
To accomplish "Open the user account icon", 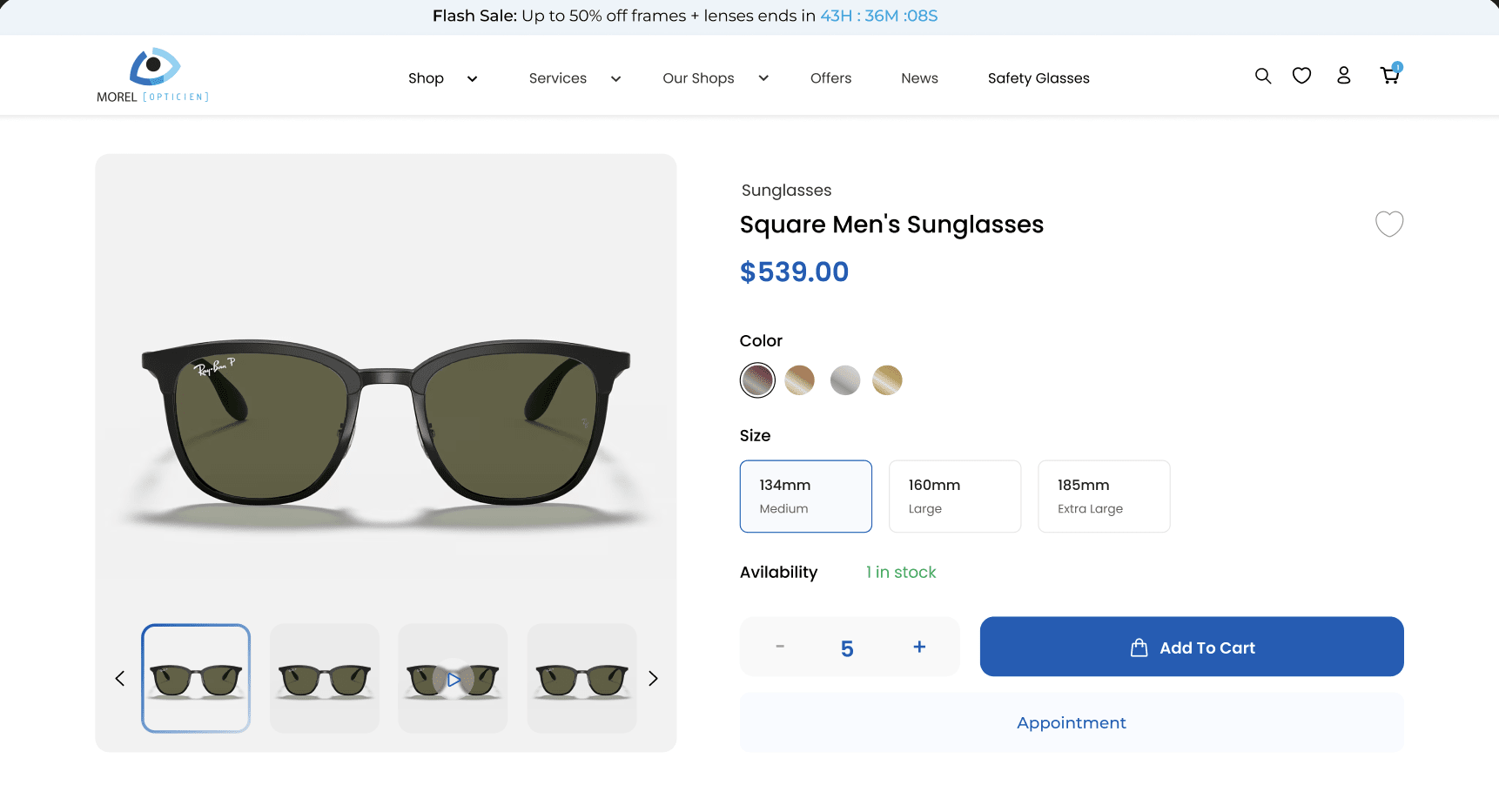I will point(1343,76).
